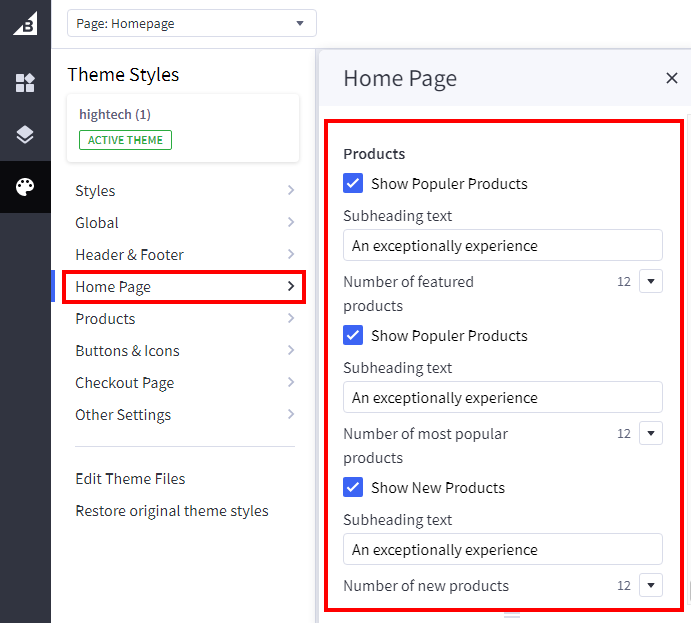Open Number of new products dropdown
The width and height of the screenshot is (691, 623).
650,586
